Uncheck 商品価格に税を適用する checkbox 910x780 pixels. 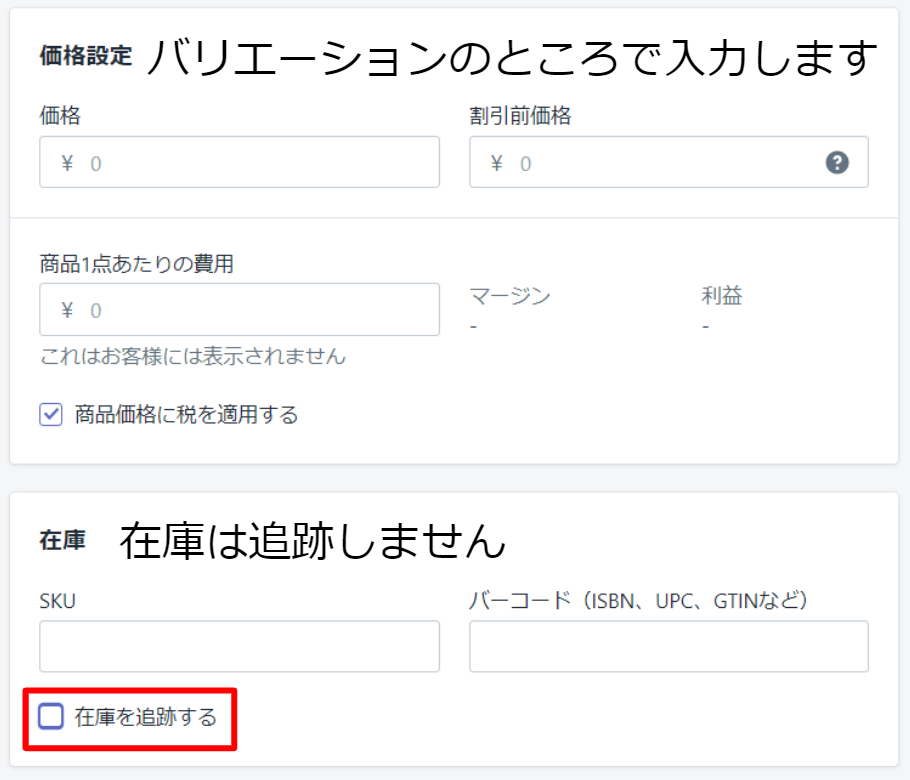click(x=51, y=414)
